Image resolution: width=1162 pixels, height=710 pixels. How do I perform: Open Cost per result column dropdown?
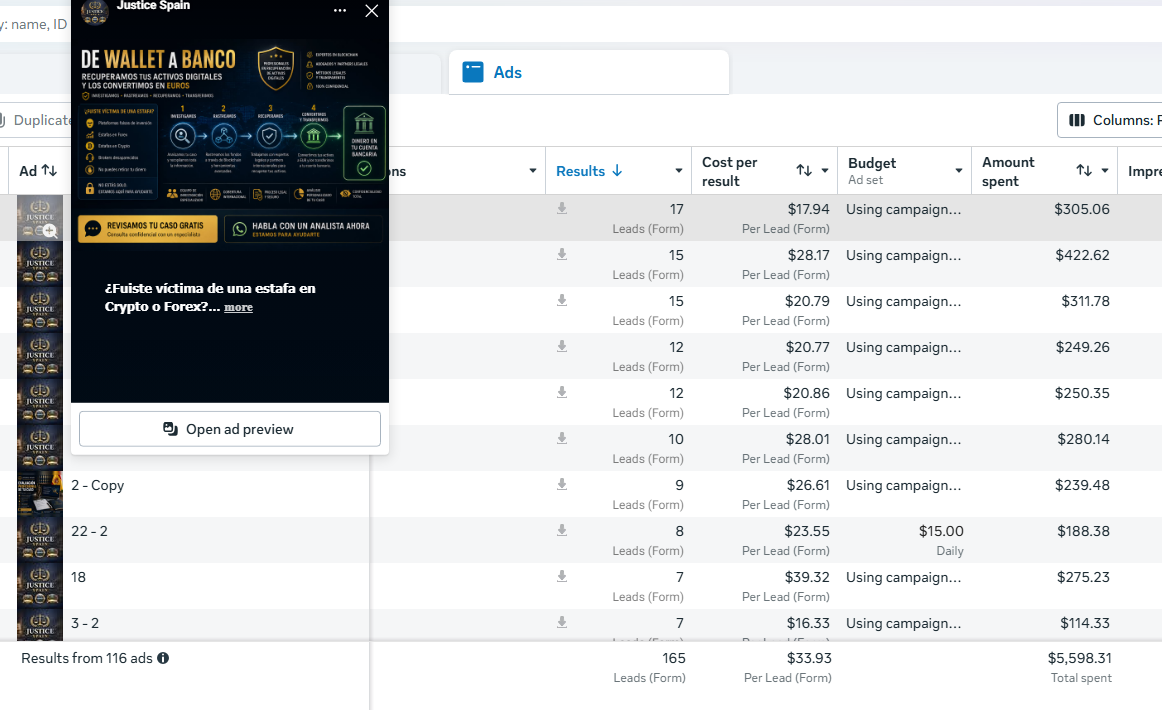[825, 170]
